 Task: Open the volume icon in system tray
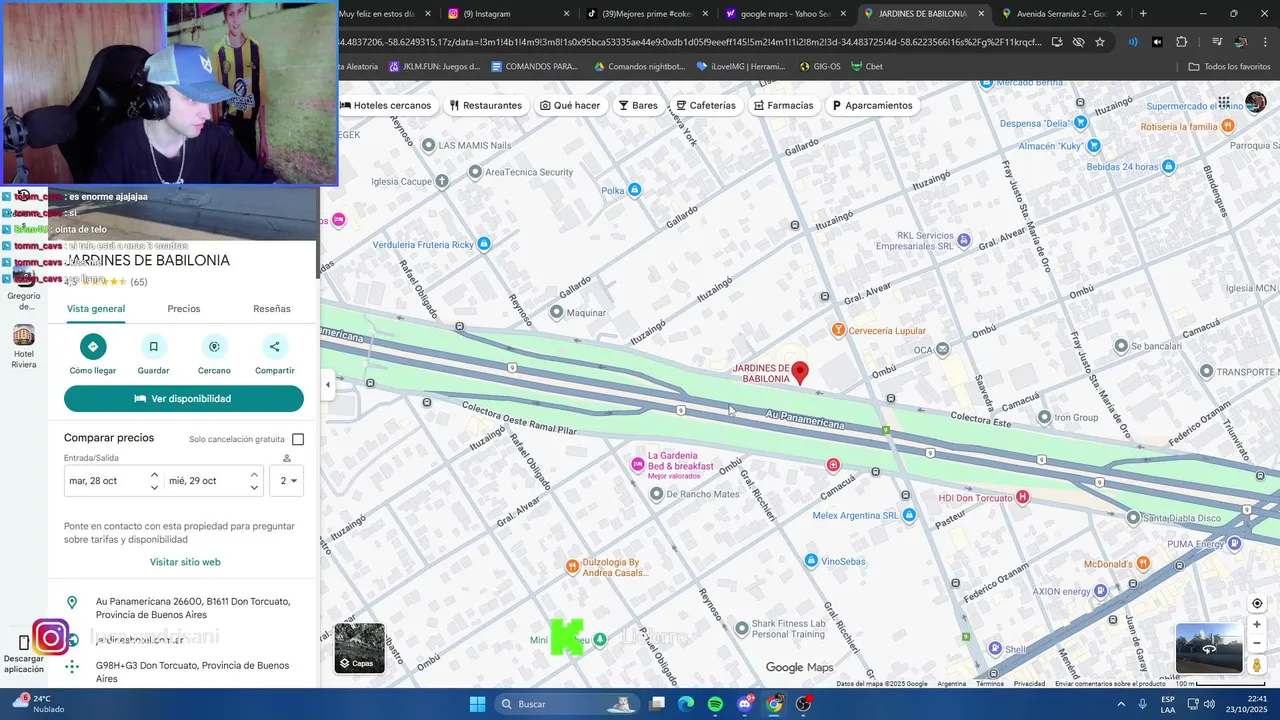click(x=1209, y=704)
